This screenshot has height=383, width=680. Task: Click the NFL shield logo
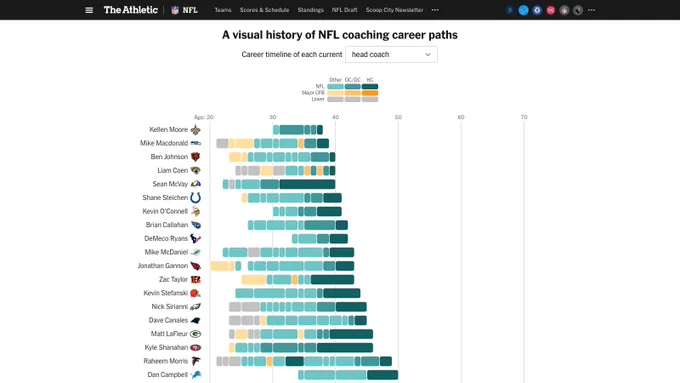click(175, 10)
